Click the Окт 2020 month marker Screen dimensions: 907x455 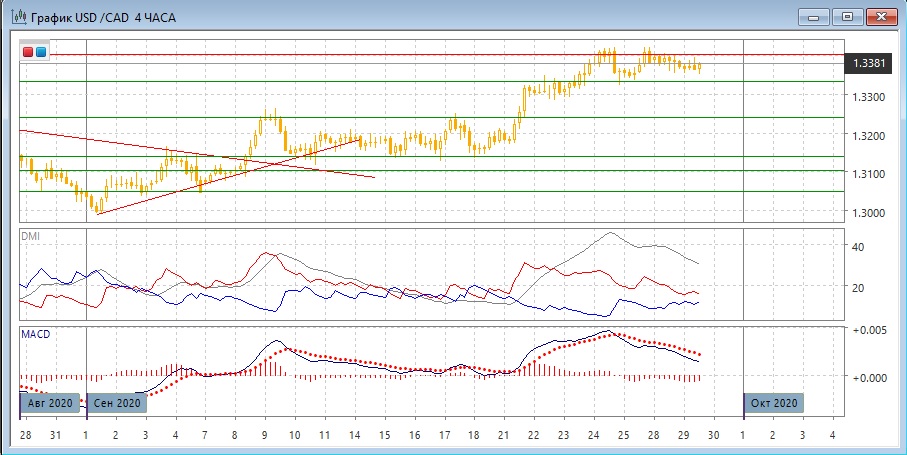pyautogui.click(x=772, y=403)
